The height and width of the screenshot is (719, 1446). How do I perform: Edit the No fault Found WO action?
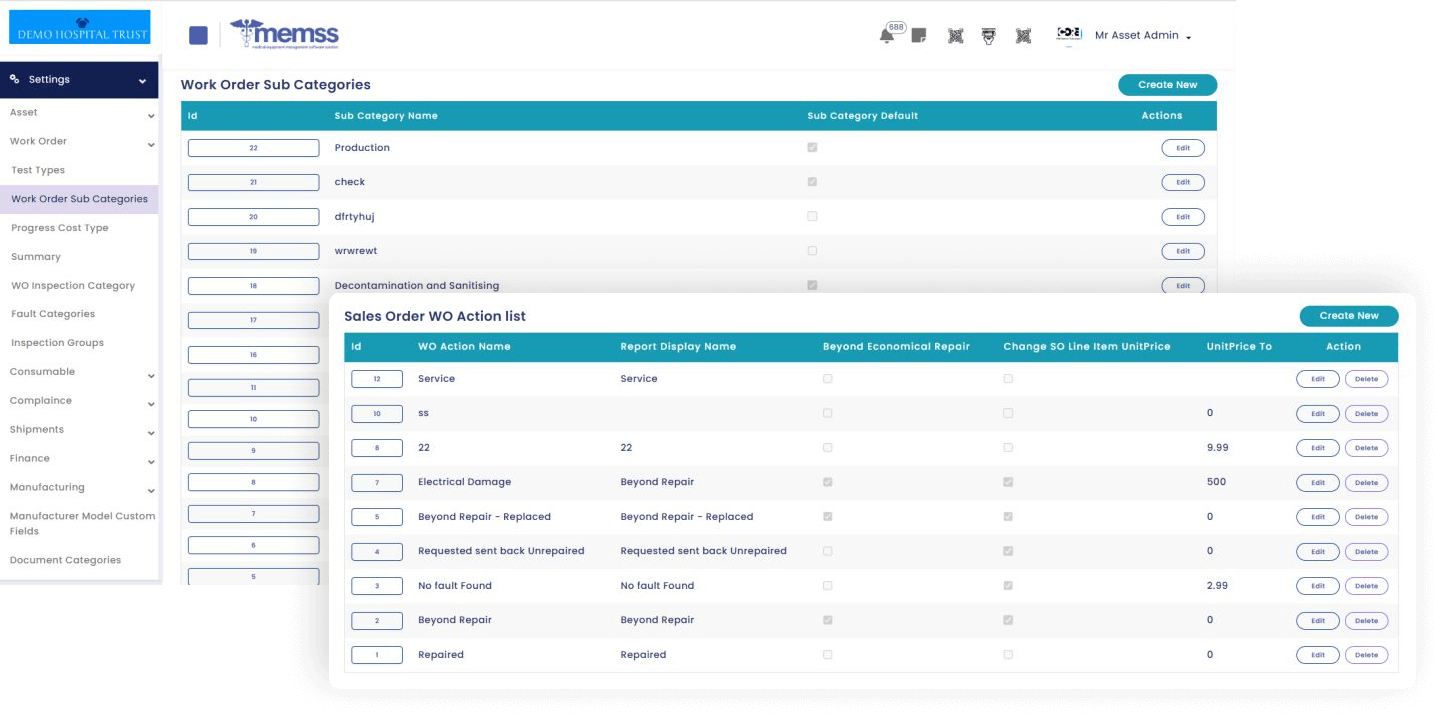tap(1318, 586)
